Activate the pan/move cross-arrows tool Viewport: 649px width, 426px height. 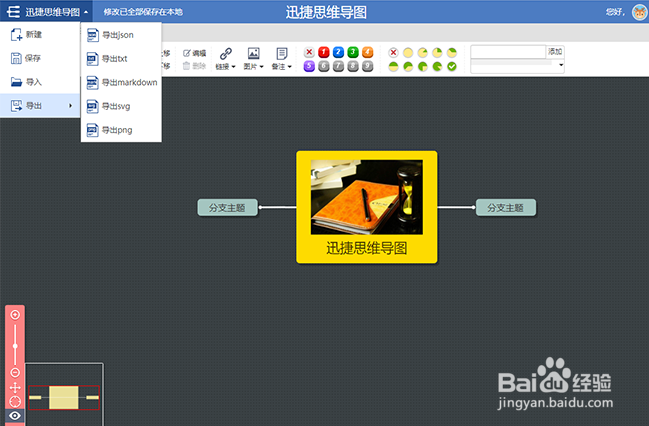(15, 387)
